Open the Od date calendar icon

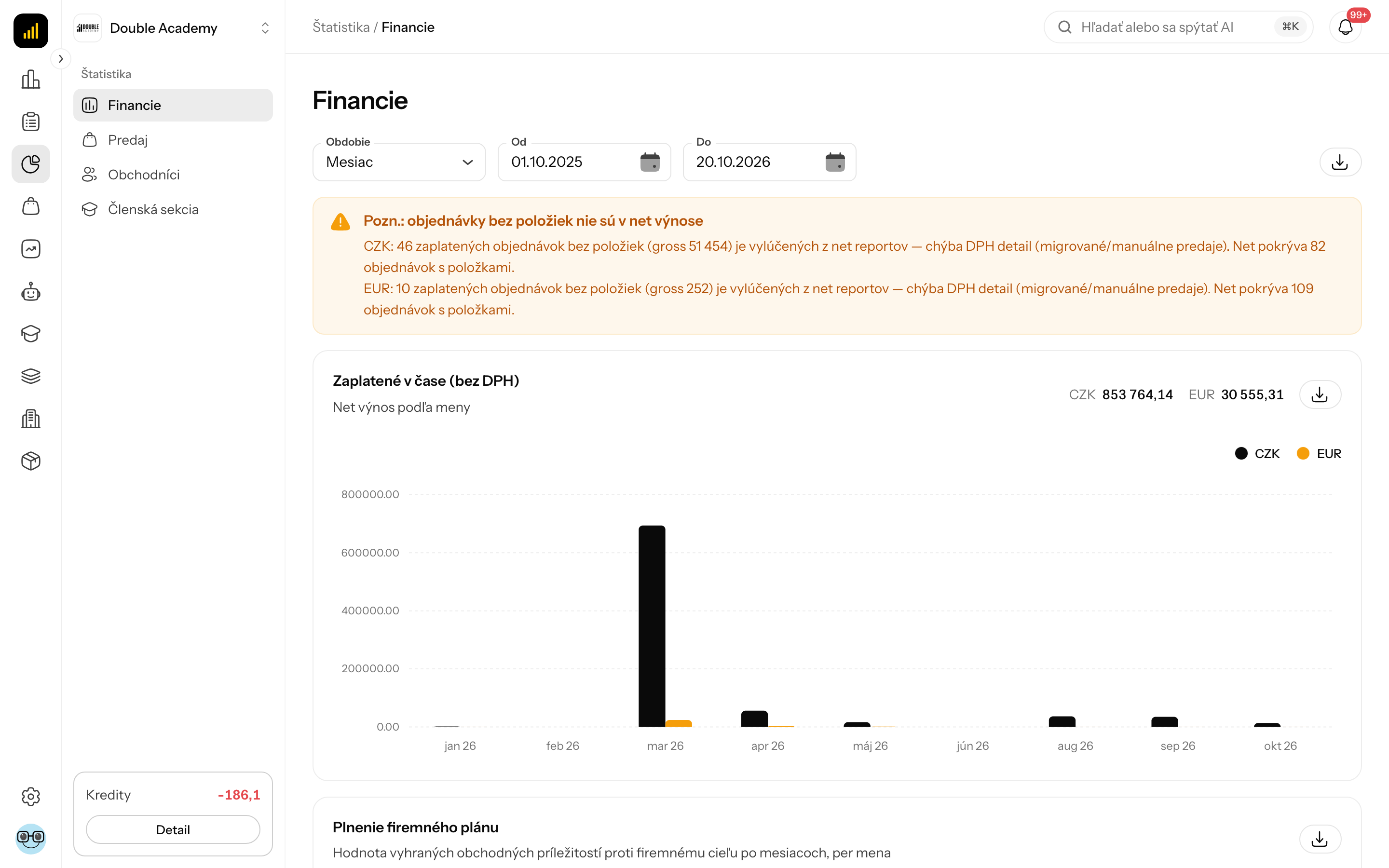[650, 162]
